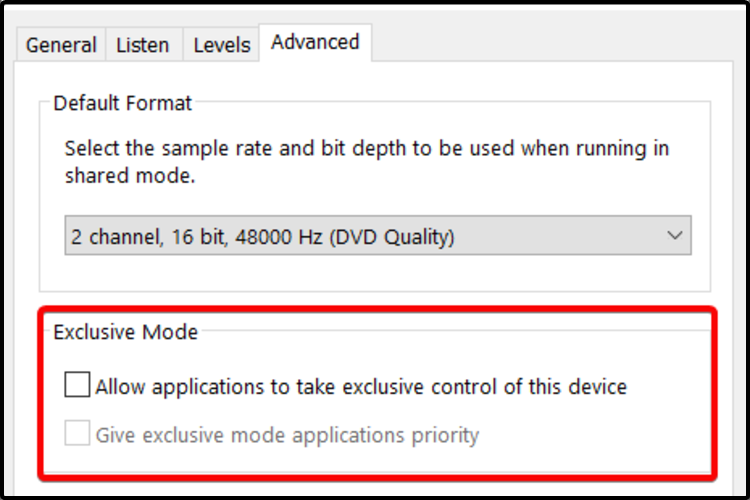Image resolution: width=750 pixels, height=500 pixels.
Task: Open the Listen tab
Action: (x=142, y=45)
